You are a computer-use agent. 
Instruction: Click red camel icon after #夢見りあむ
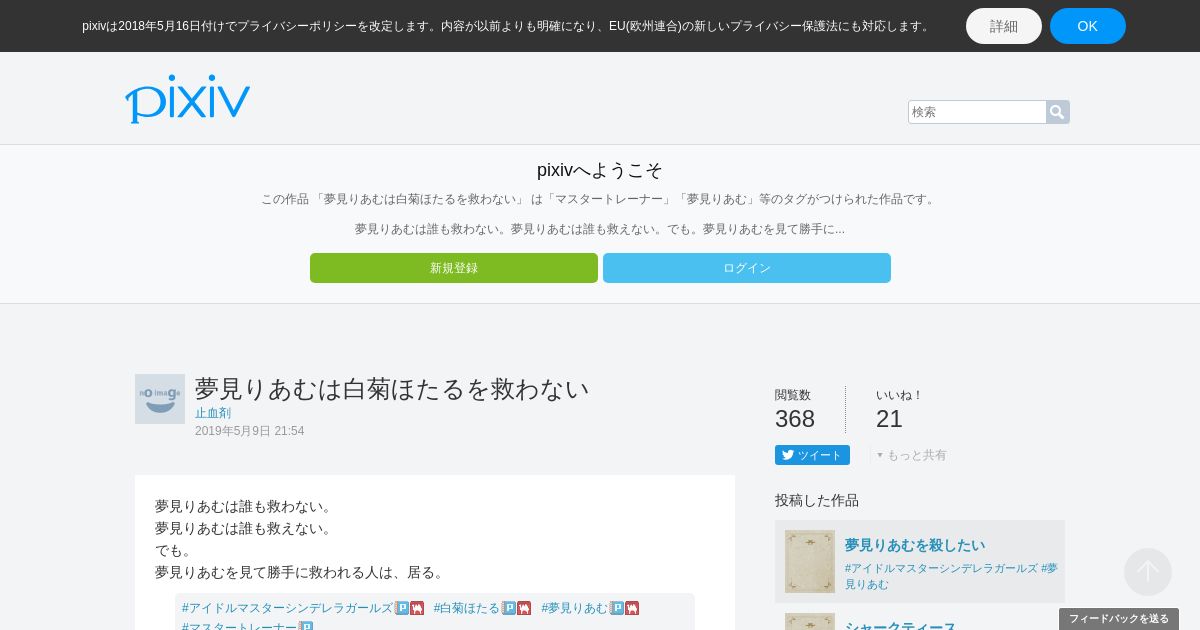pos(632,608)
